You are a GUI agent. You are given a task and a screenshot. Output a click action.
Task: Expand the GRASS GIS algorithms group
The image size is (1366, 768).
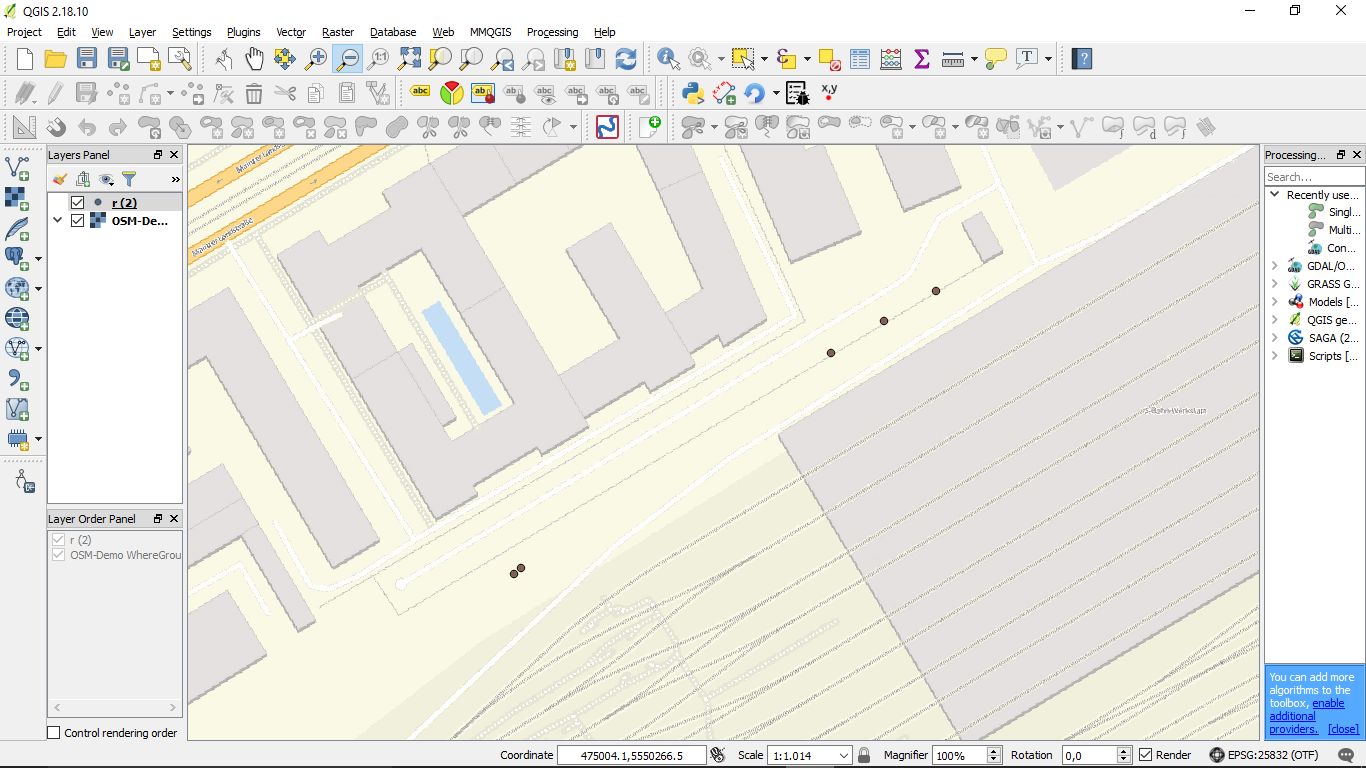pos(1274,284)
